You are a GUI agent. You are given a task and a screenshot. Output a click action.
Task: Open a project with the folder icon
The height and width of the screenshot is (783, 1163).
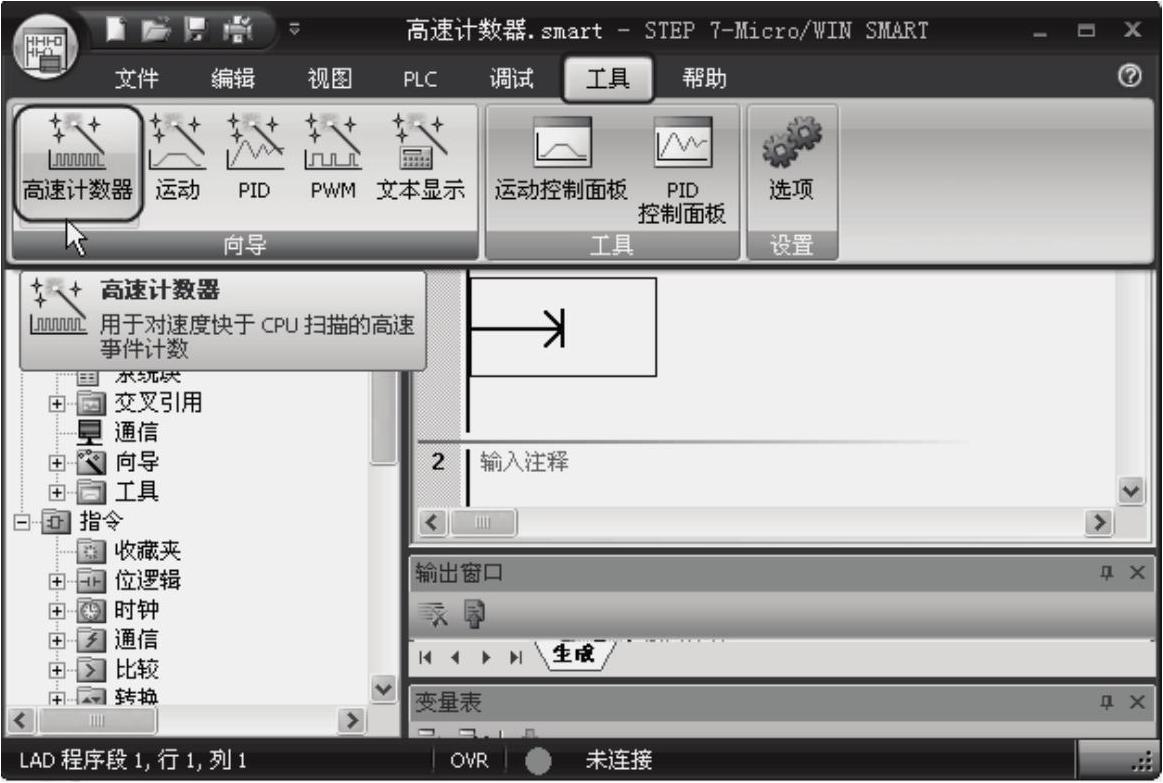click(156, 30)
